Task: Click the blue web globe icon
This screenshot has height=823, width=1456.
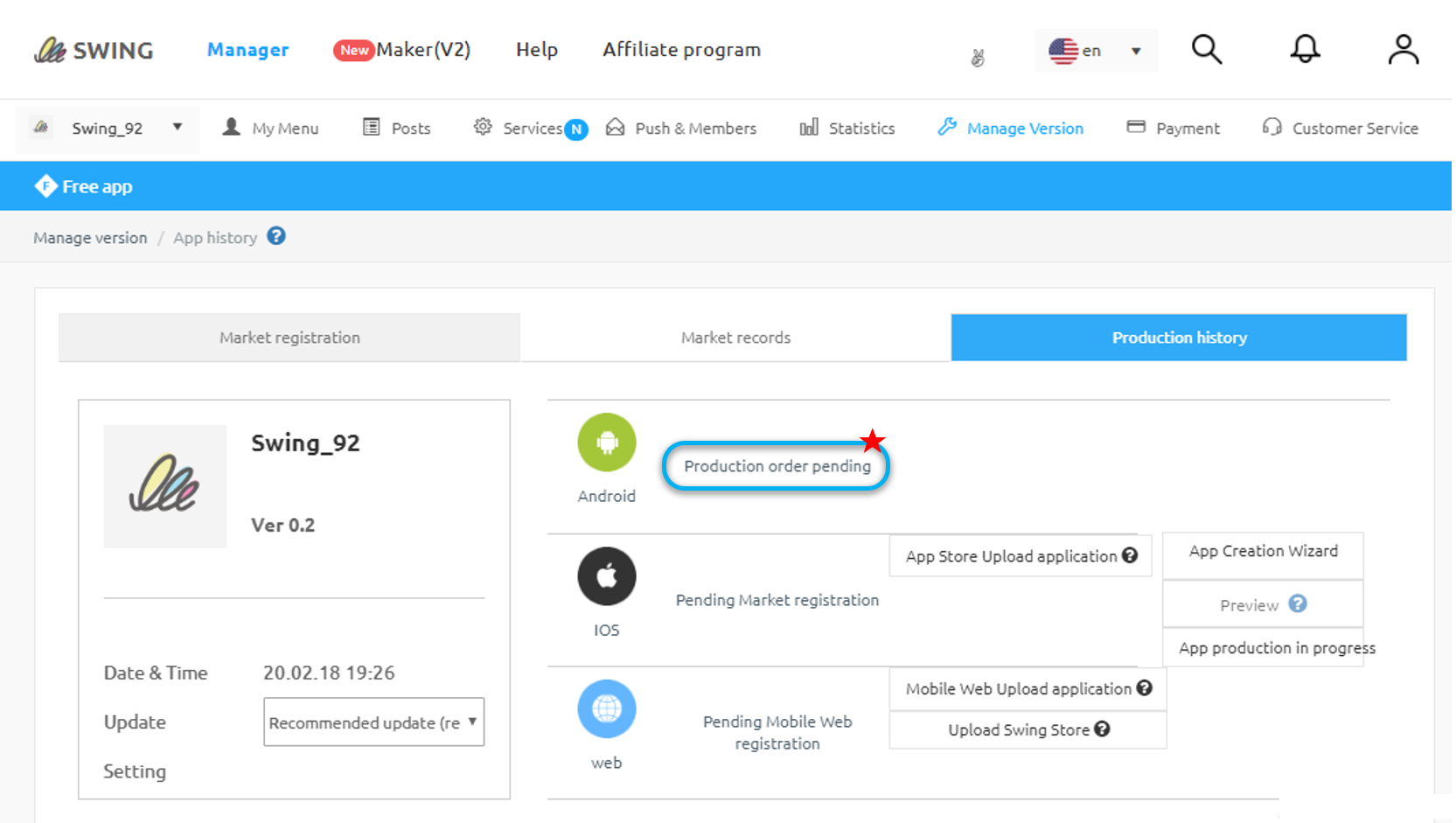Action: [x=606, y=708]
